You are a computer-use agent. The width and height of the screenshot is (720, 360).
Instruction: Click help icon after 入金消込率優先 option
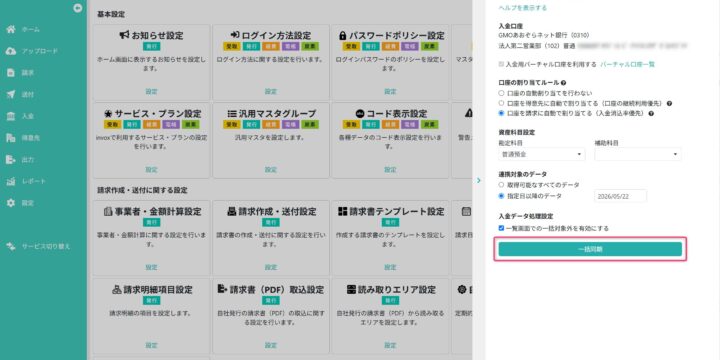[x=651, y=113]
